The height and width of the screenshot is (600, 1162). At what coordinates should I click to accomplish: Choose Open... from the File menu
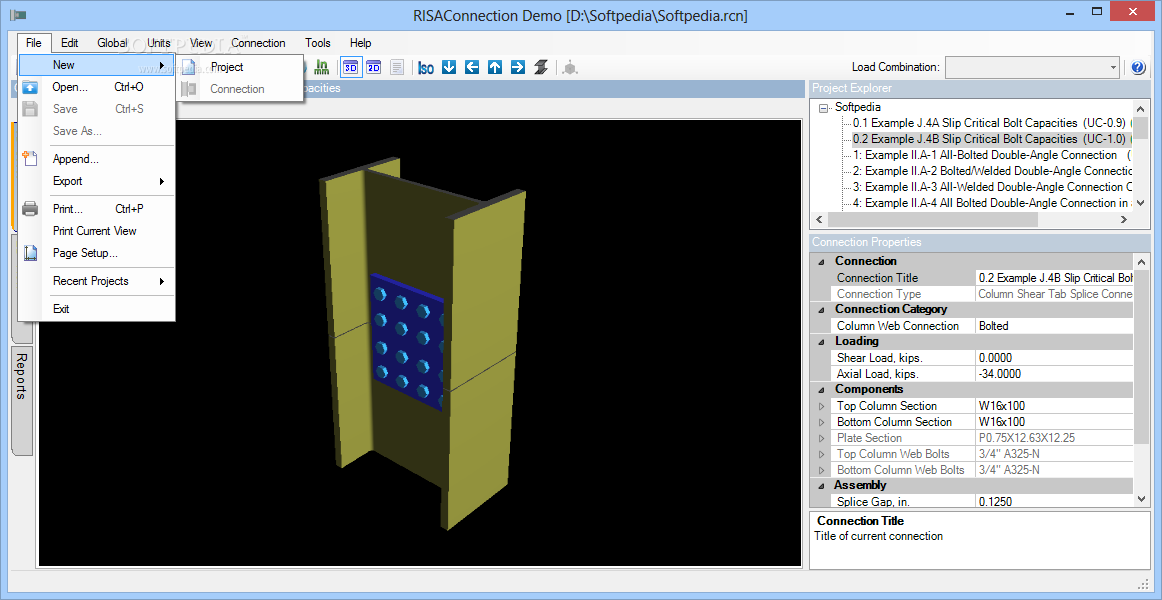coord(97,87)
